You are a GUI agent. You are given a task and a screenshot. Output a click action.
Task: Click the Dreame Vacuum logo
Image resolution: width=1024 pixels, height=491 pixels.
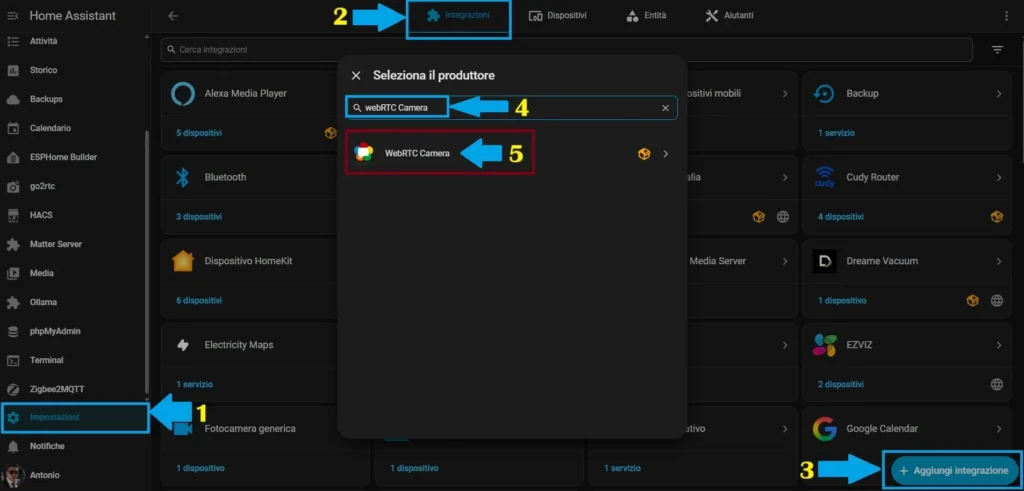(x=825, y=261)
